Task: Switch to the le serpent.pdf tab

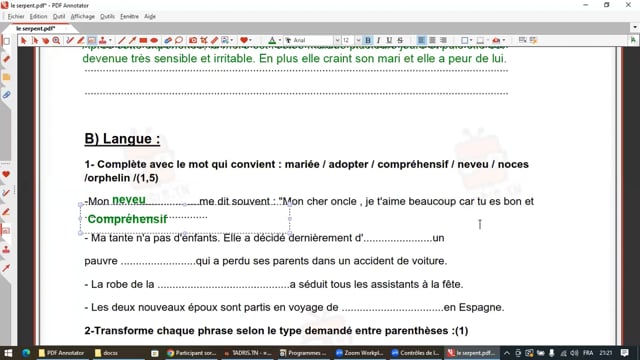Action: coord(36,29)
